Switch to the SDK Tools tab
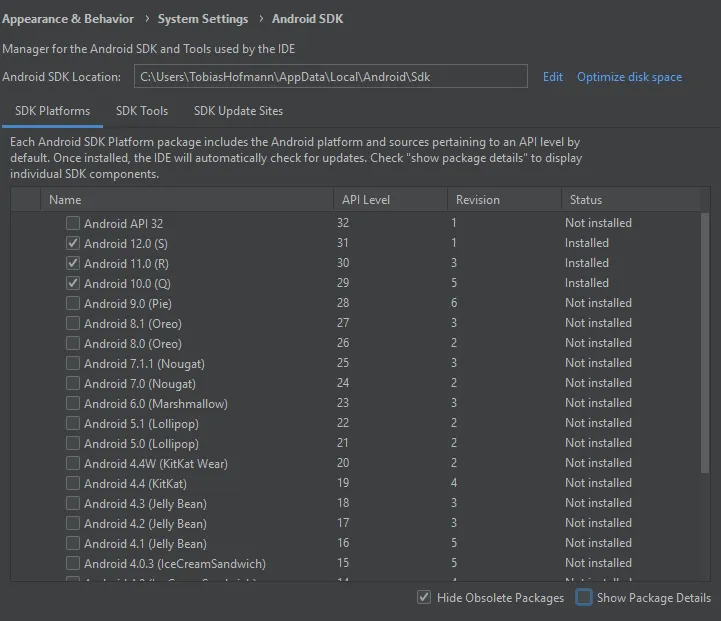The width and height of the screenshot is (721, 621). (142, 111)
